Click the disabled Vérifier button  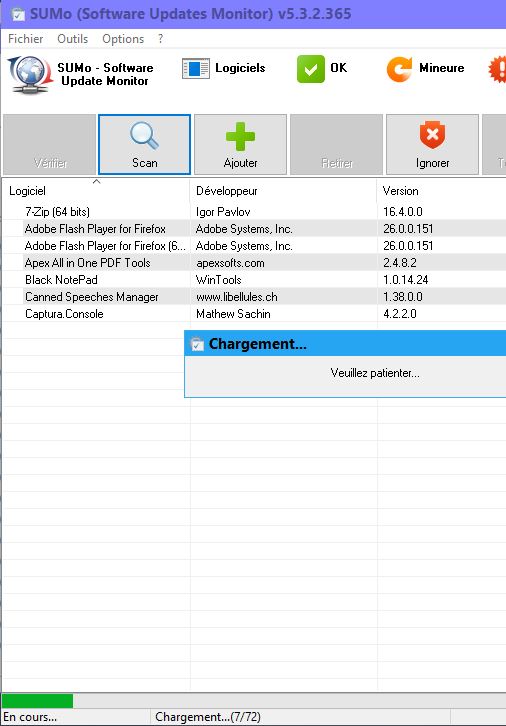49,144
